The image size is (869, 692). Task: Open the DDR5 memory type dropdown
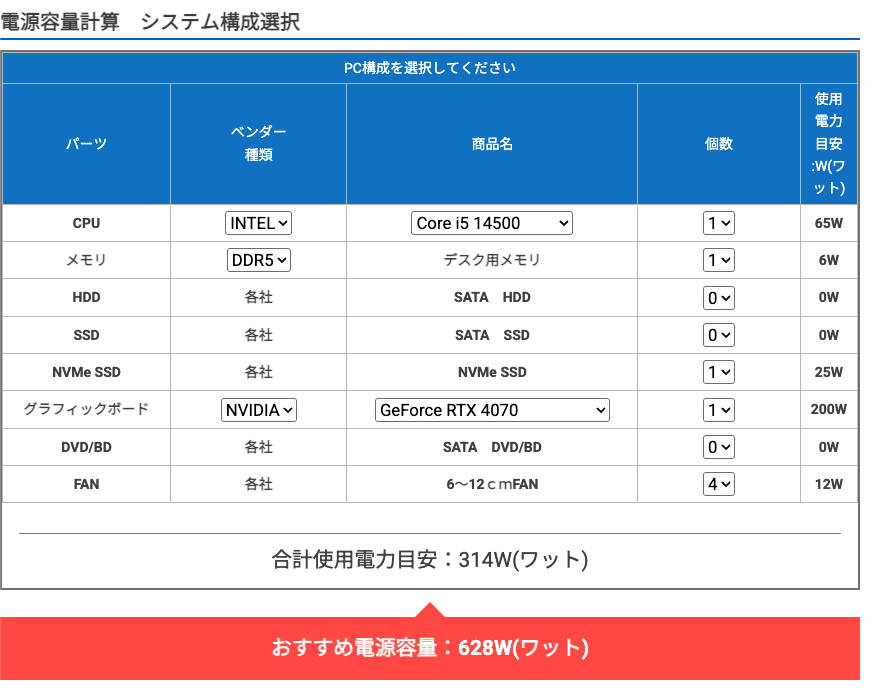[258, 260]
